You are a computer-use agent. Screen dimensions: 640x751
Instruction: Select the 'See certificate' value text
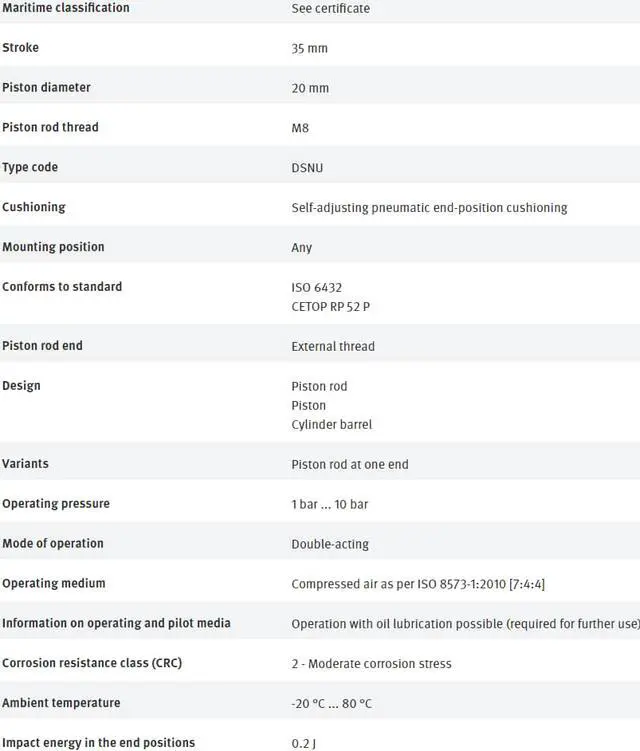click(x=330, y=9)
